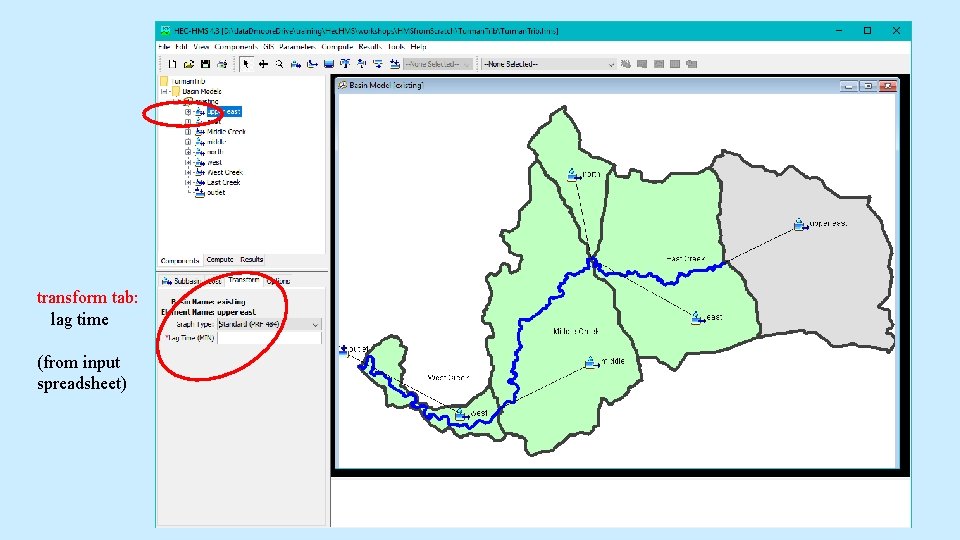
Task: Open the Results menu
Action: [370, 47]
